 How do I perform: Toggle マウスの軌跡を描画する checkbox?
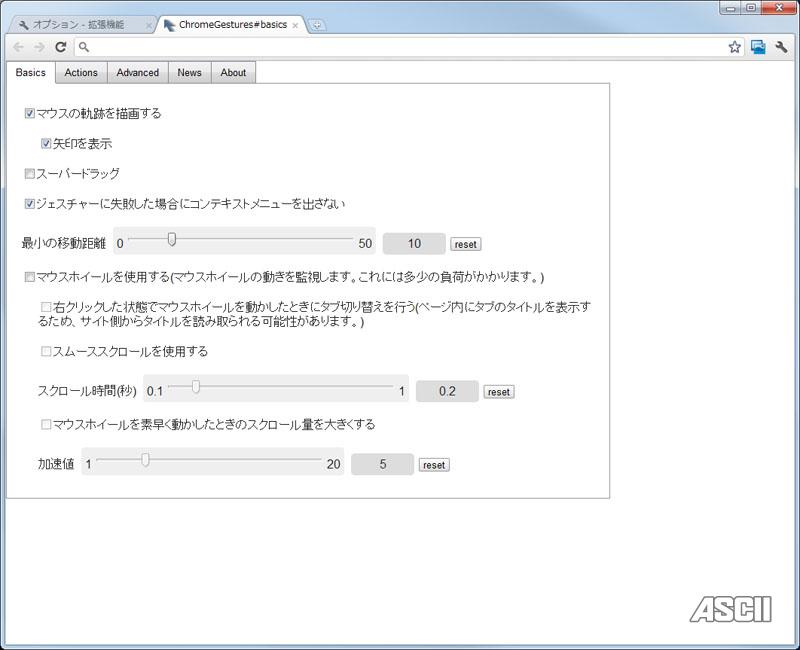(30, 113)
